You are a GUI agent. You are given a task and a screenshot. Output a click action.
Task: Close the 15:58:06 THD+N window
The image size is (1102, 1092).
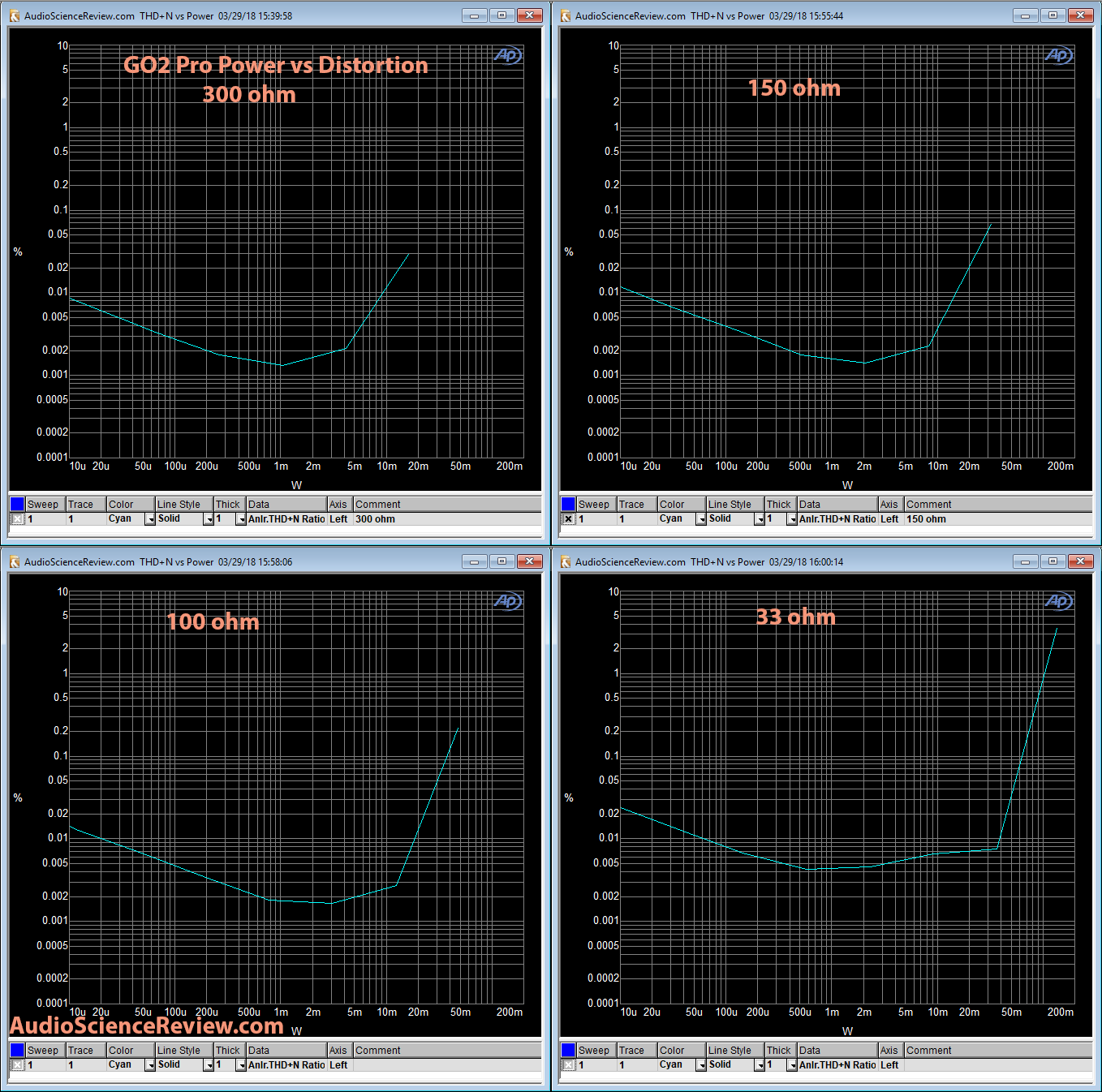pyautogui.click(x=530, y=561)
